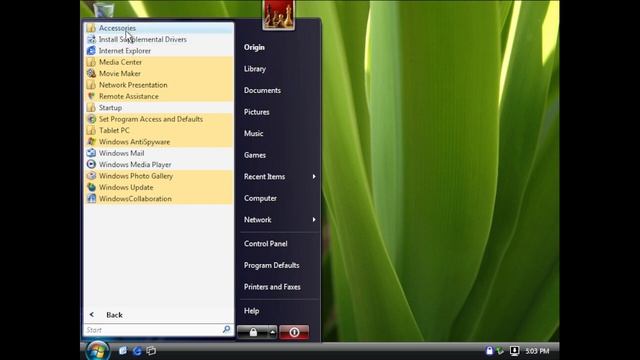Click the WindowsCollaboration icon
Screen dimensions: 640x360
click(91, 199)
